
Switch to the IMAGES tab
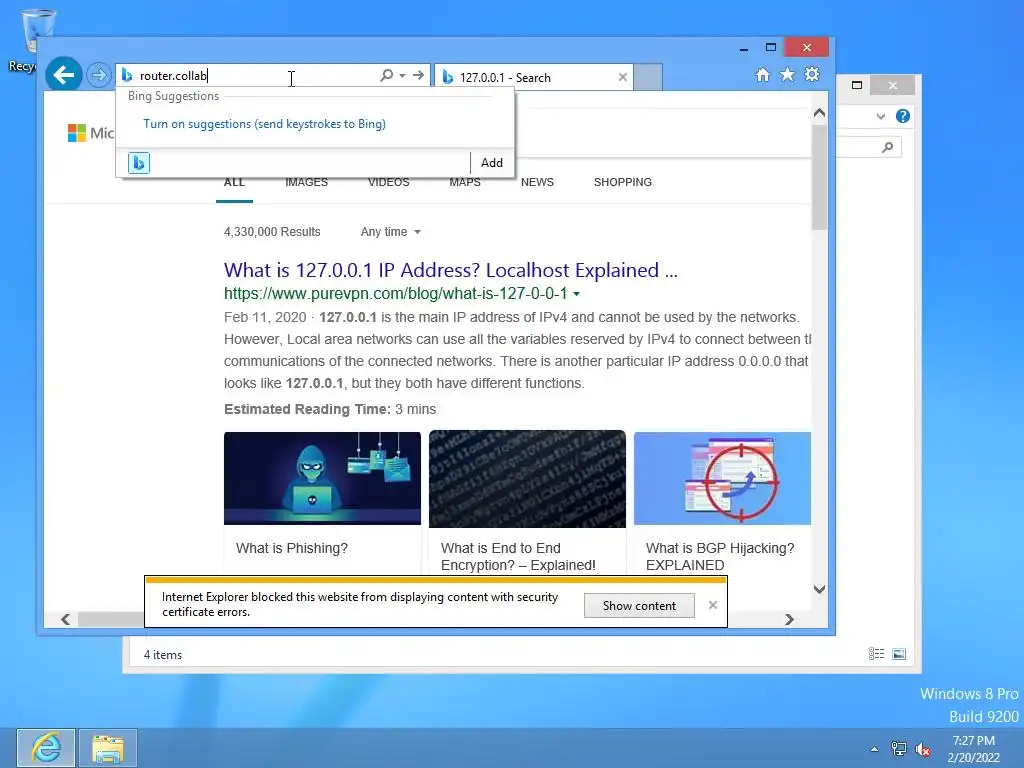click(306, 182)
